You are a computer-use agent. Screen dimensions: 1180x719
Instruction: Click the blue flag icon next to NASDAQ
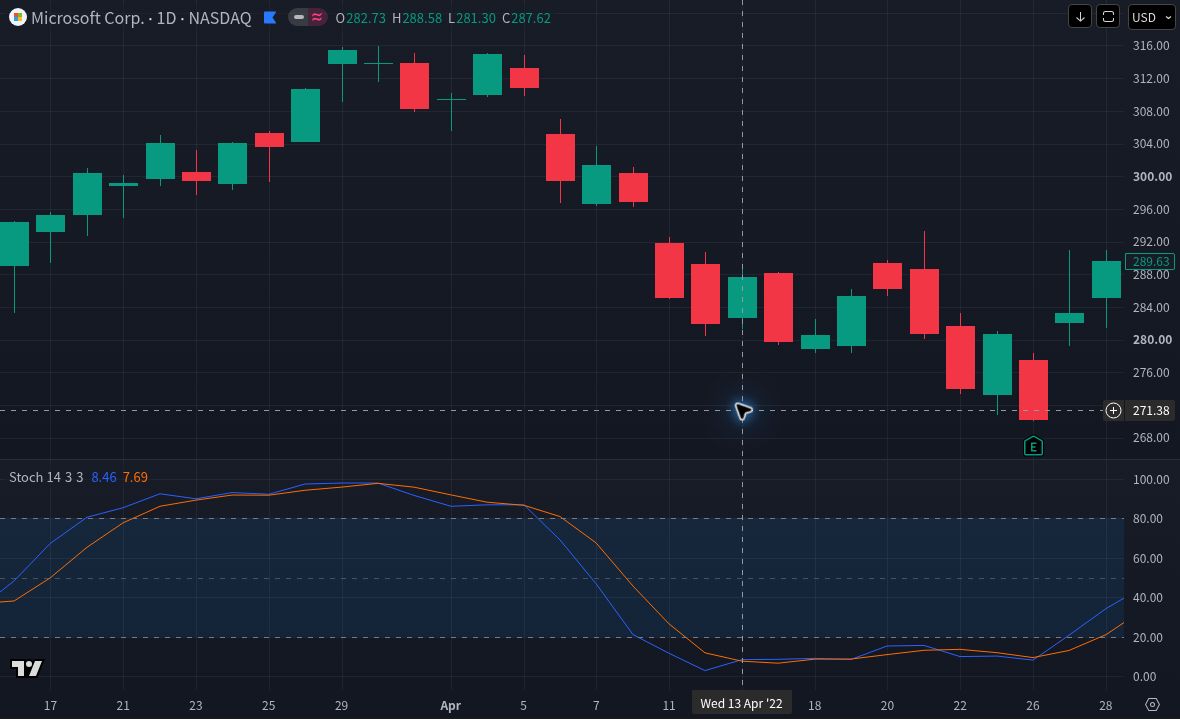point(270,17)
